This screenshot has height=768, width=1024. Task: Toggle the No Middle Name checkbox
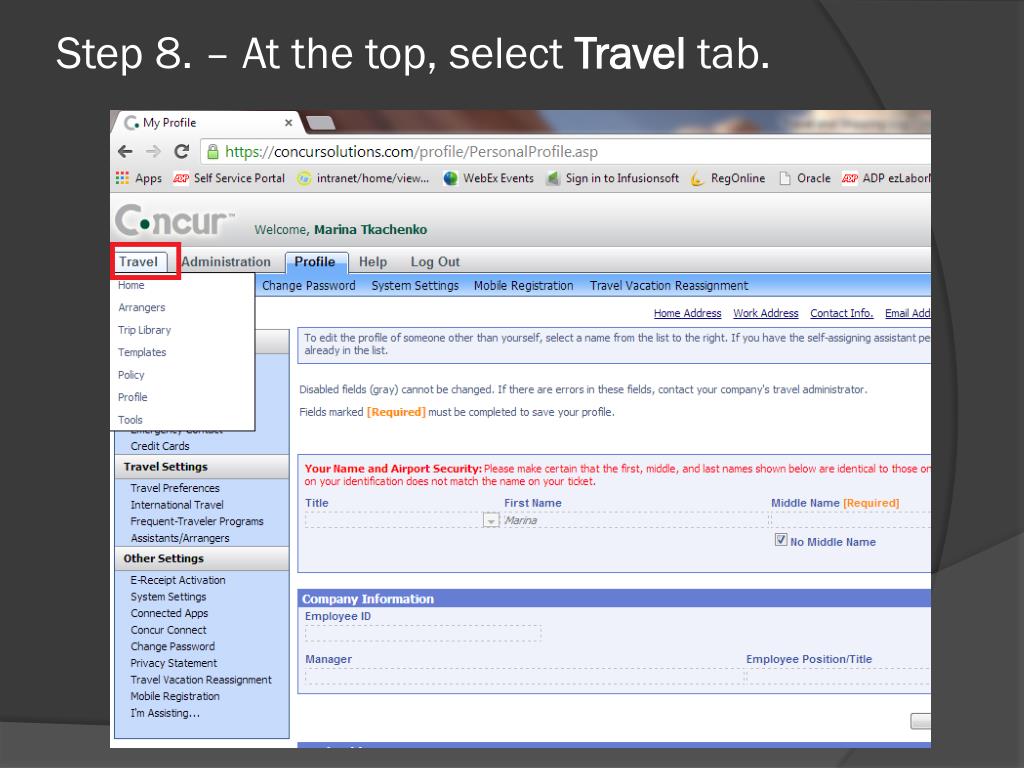(x=780, y=540)
